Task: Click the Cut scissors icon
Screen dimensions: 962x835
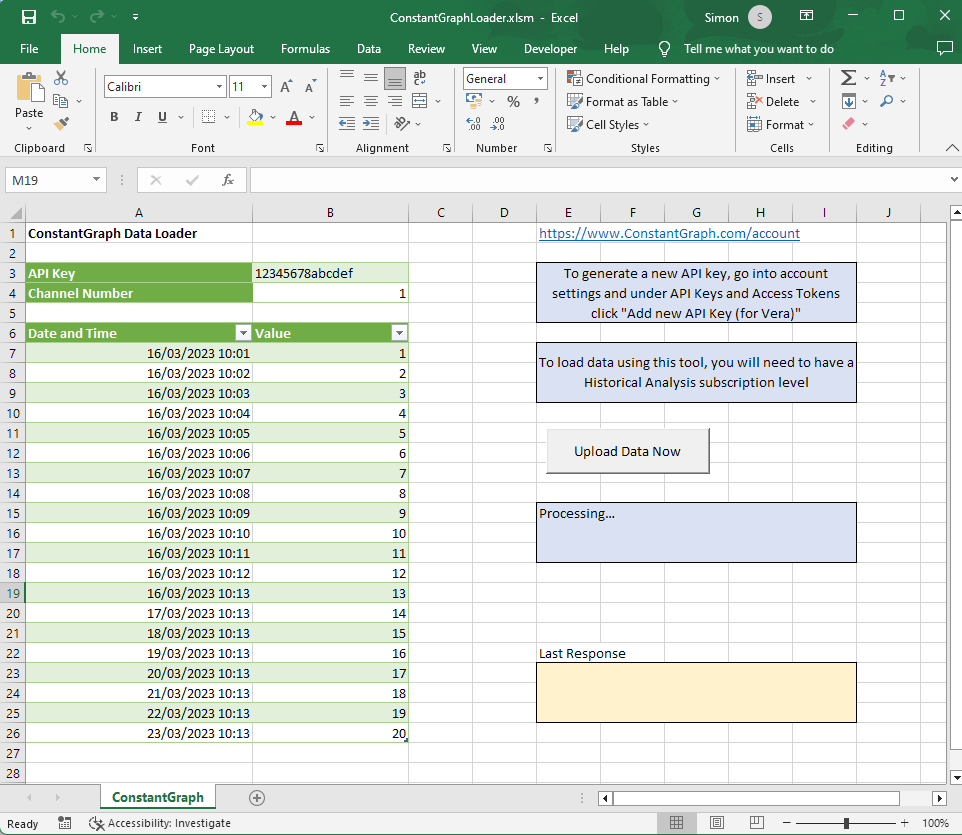Action: pyautogui.click(x=62, y=78)
